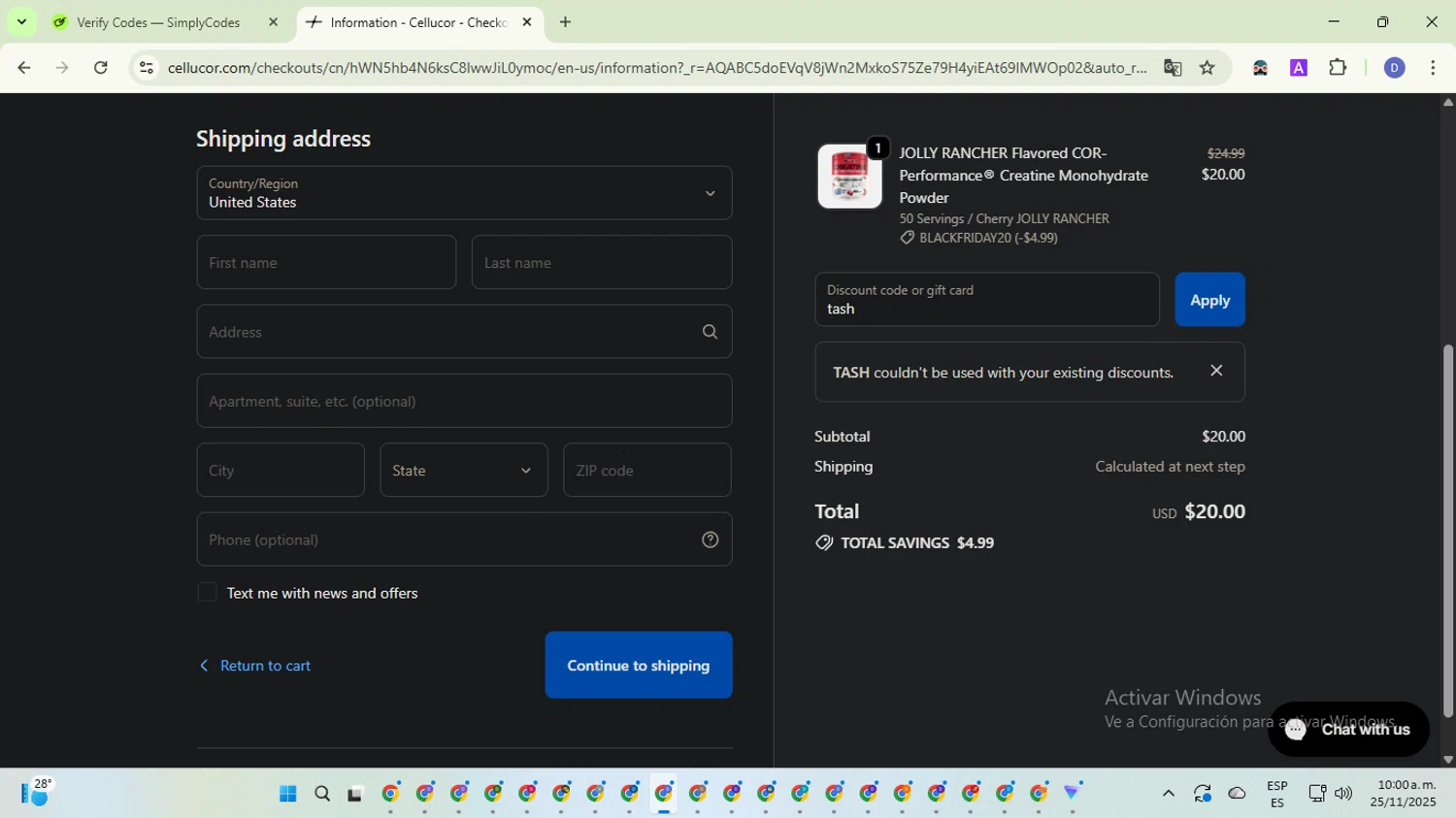This screenshot has height=818, width=1456.
Task: Check Text me with news and offers
Action: (x=207, y=592)
